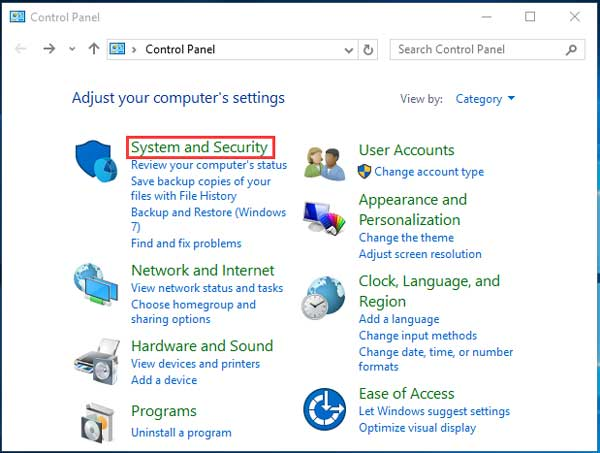Expand the address bar history dropdown
This screenshot has height=453, width=600.
coord(348,49)
